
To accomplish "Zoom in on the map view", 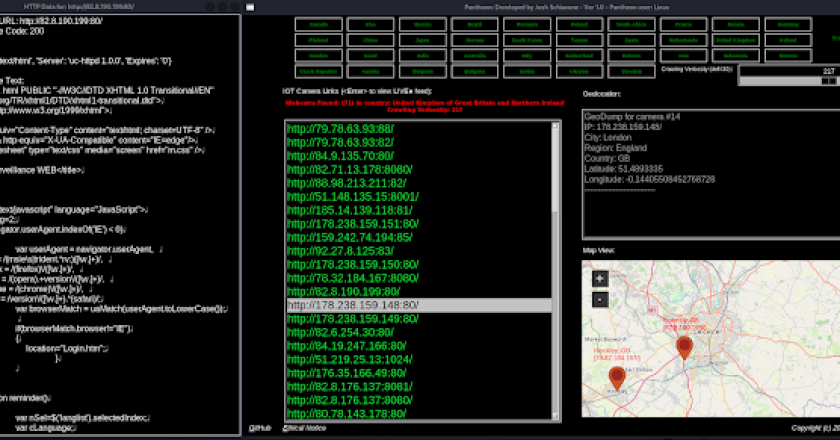I will [x=599, y=279].
